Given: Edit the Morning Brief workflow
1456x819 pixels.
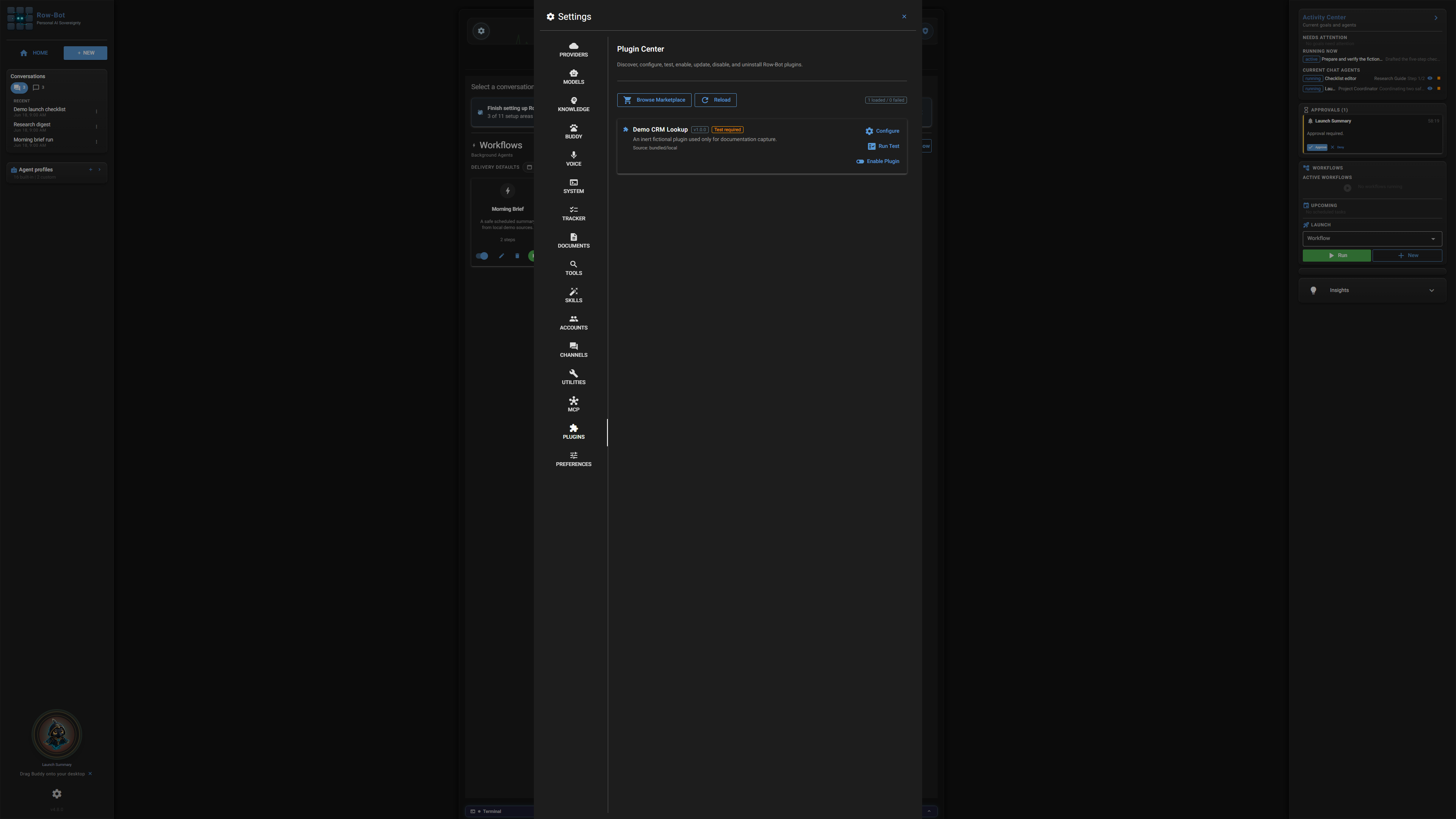Looking at the screenshot, I should pos(501,256).
